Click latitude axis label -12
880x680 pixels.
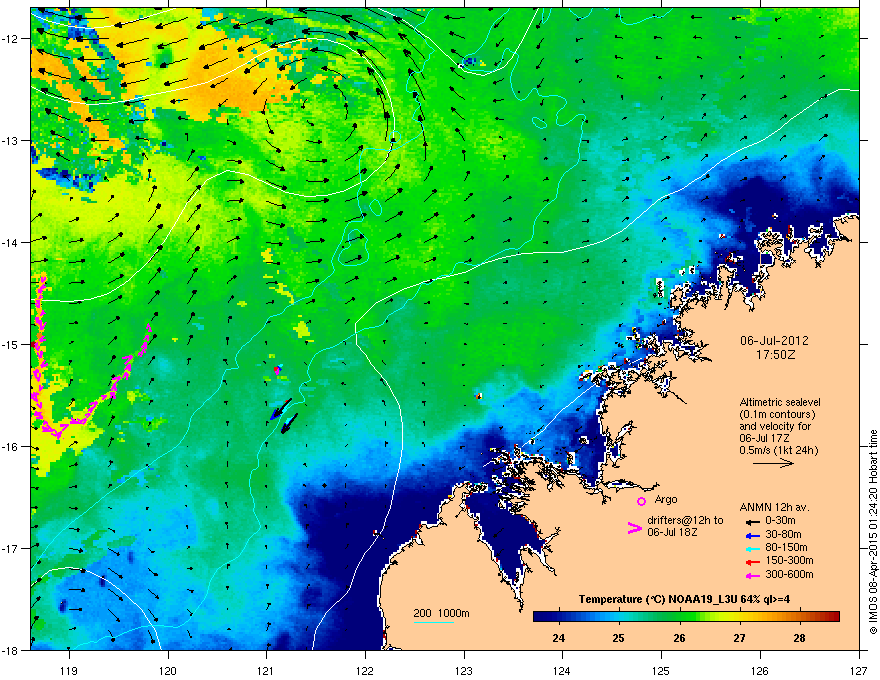[x=11, y=39]
